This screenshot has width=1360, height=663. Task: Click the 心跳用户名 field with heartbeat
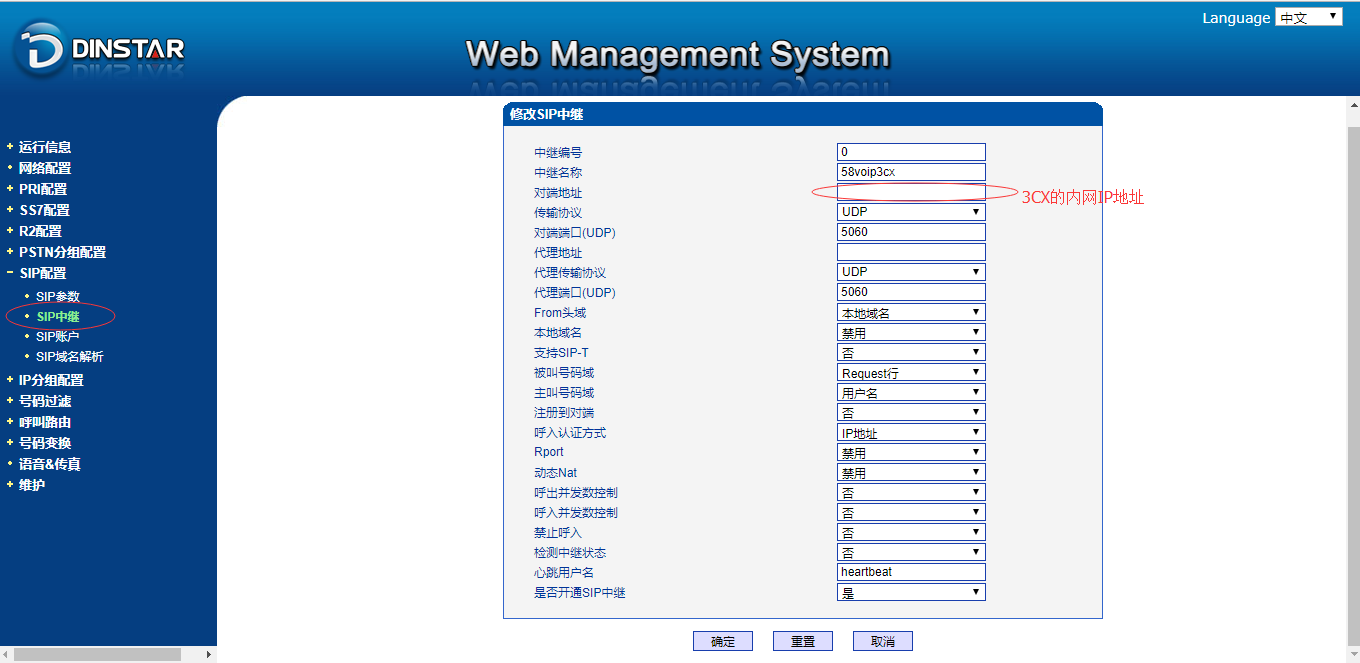pos(911,572)
